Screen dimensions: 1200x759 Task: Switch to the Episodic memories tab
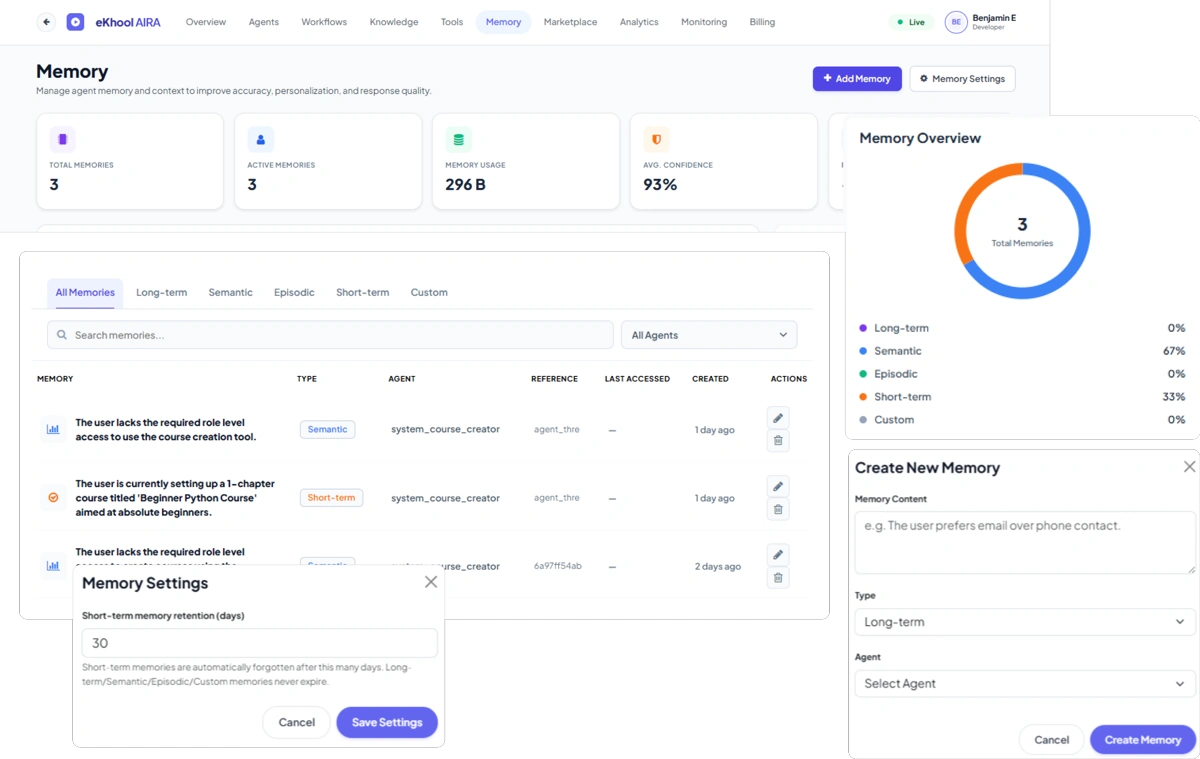tap(294, 293)
